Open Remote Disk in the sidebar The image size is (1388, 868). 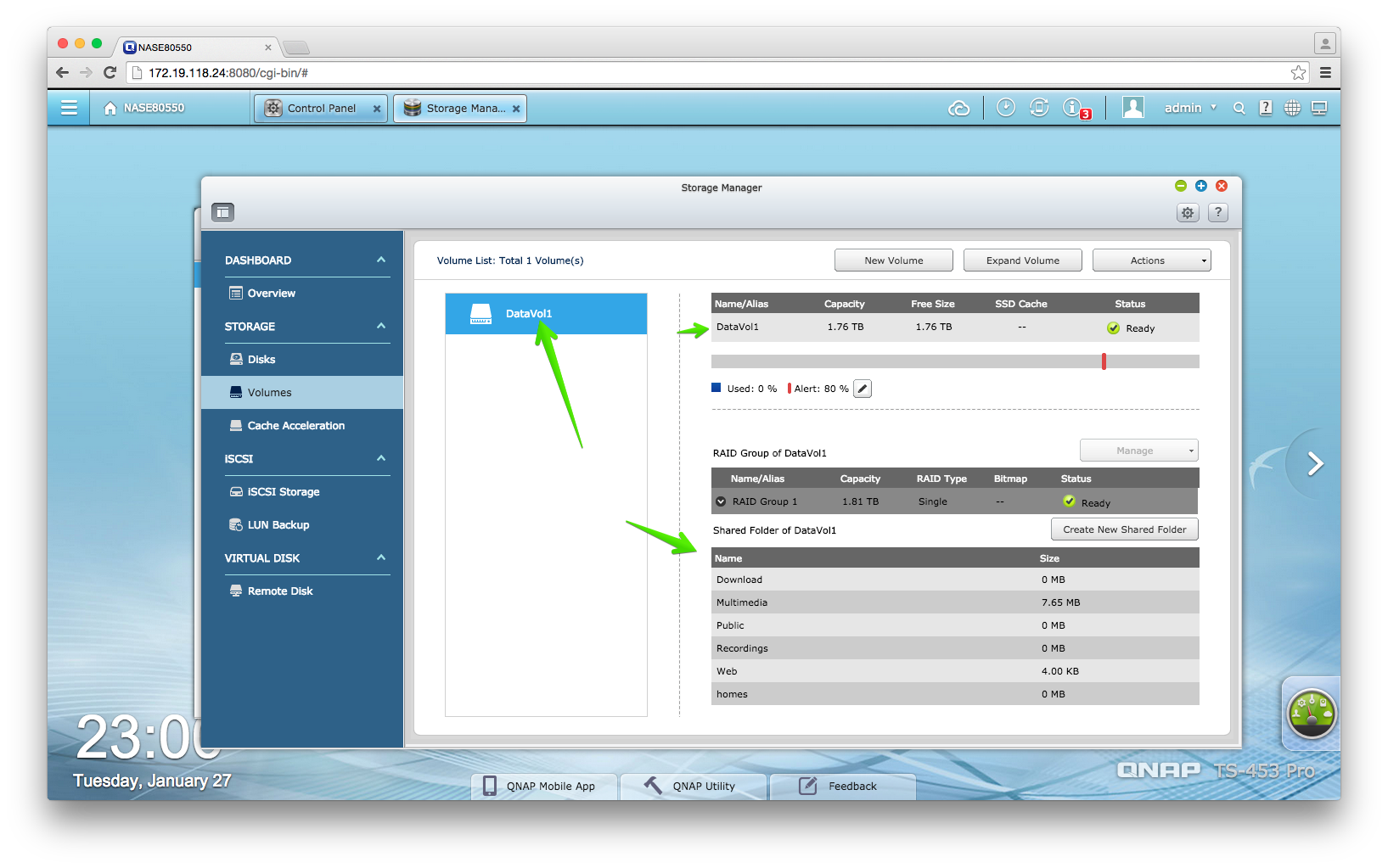(302, 591)
